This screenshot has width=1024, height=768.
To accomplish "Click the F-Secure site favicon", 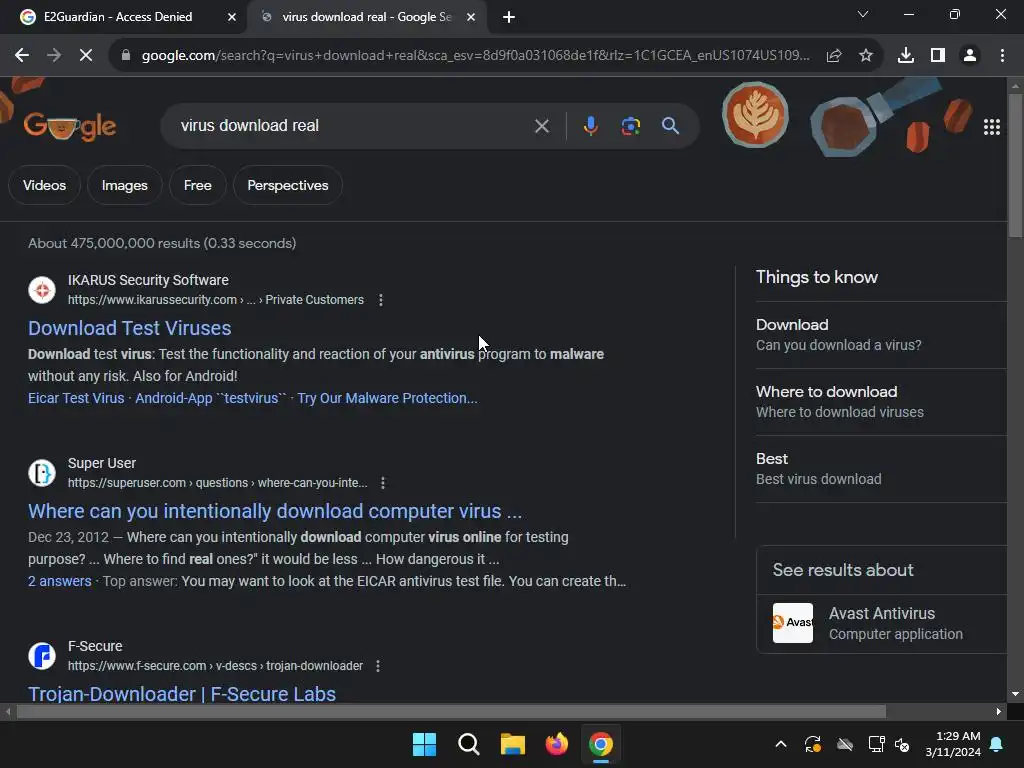I will click(x=42, y=655).
